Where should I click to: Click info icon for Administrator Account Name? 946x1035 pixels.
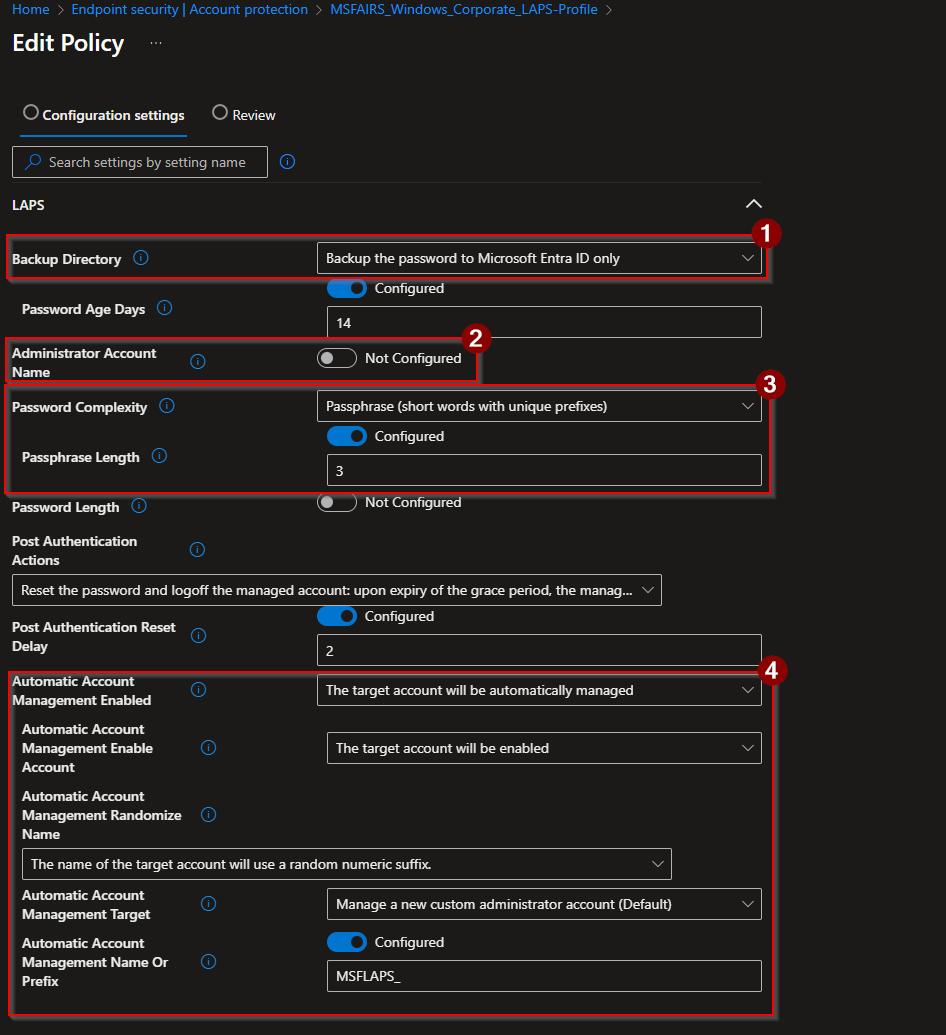(198, 362)
